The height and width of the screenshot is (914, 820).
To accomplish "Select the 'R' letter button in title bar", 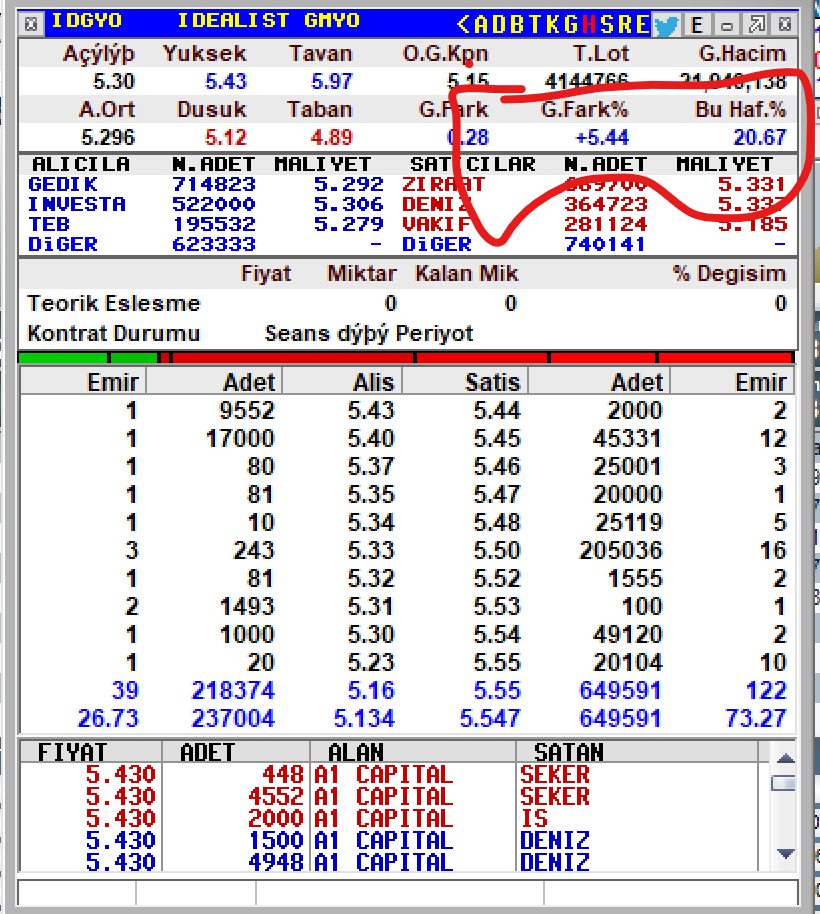I will click(624, 24).
